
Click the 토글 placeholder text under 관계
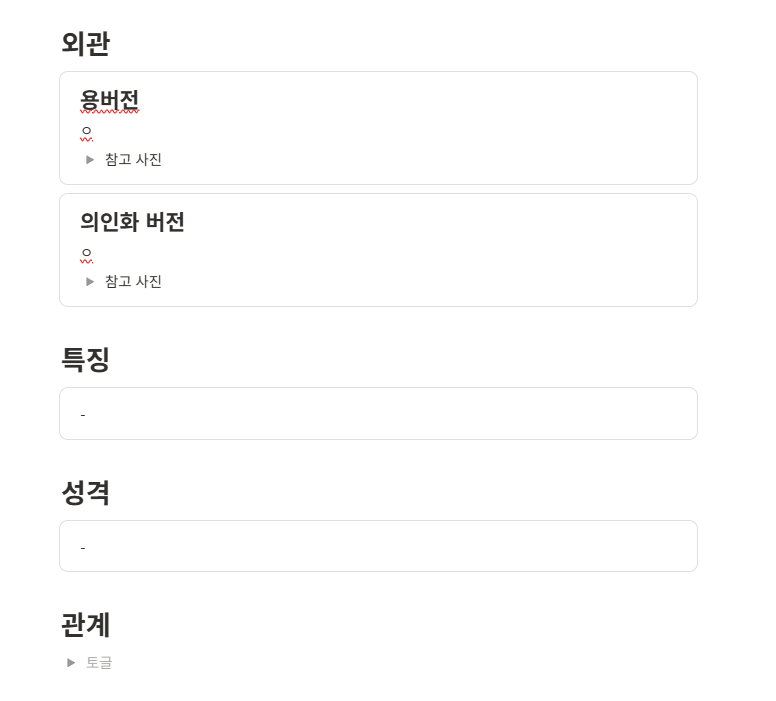click(99, 662)
